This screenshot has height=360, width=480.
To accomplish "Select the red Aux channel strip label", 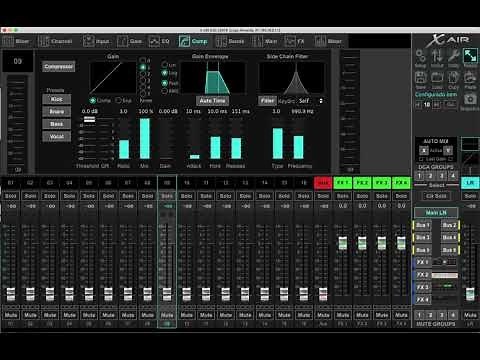I will (x=323, y=183).
